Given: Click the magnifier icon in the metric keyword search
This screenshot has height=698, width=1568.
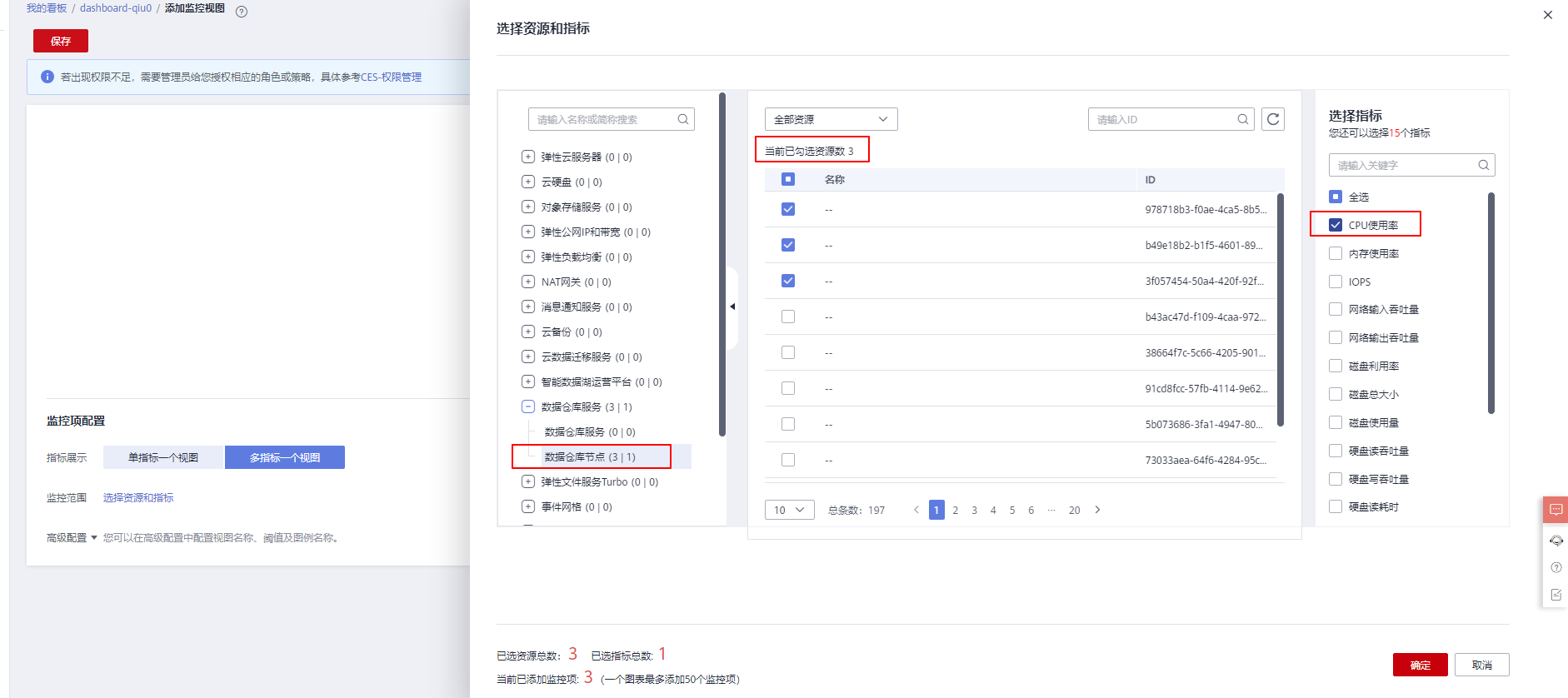Looking at the screenshot, I should pyautogui.click(x=1484, y=165).
